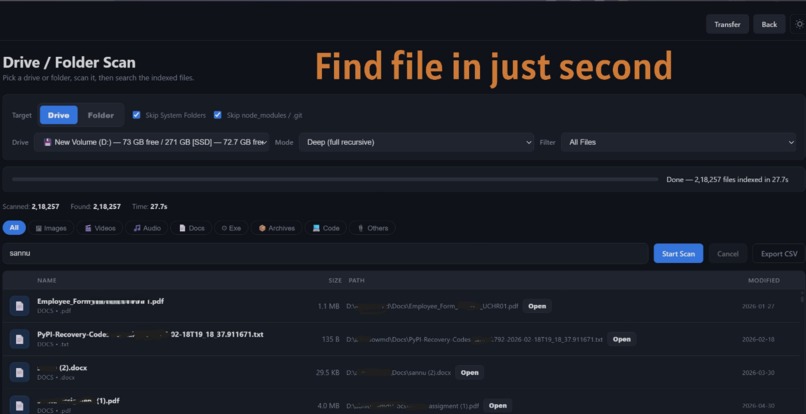Click the search field containing sannu
The image size is (806, 414).
point(325,254)
